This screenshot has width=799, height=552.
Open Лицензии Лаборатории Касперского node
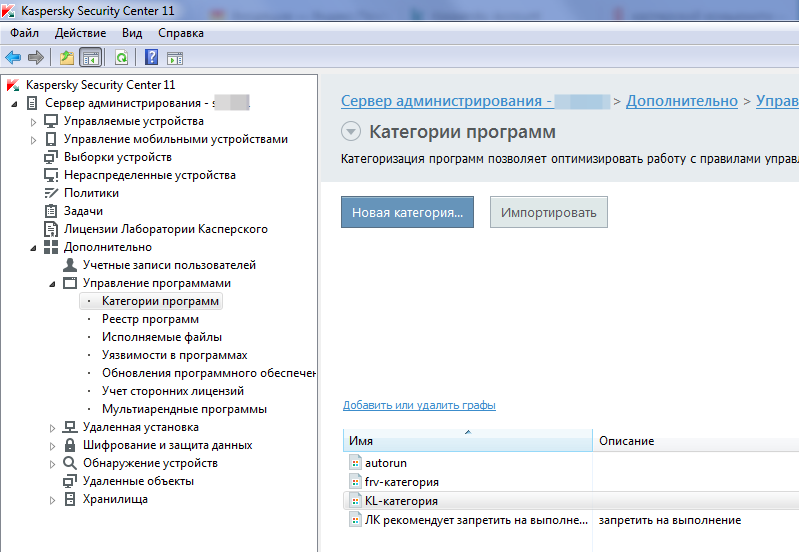tap(165, 229)
